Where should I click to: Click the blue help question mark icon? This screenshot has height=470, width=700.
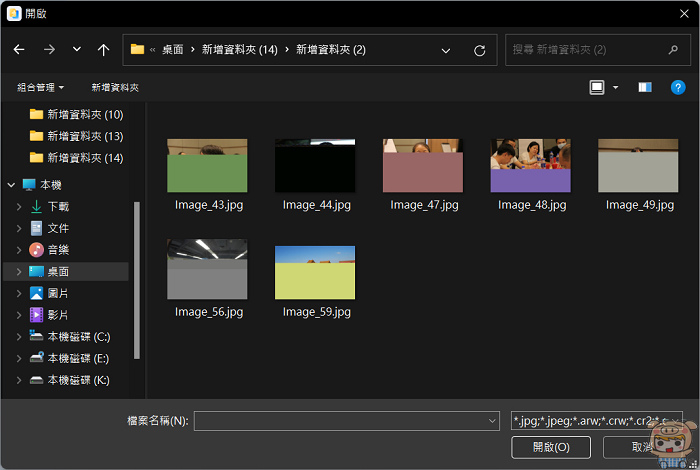[x=678, y=88]
